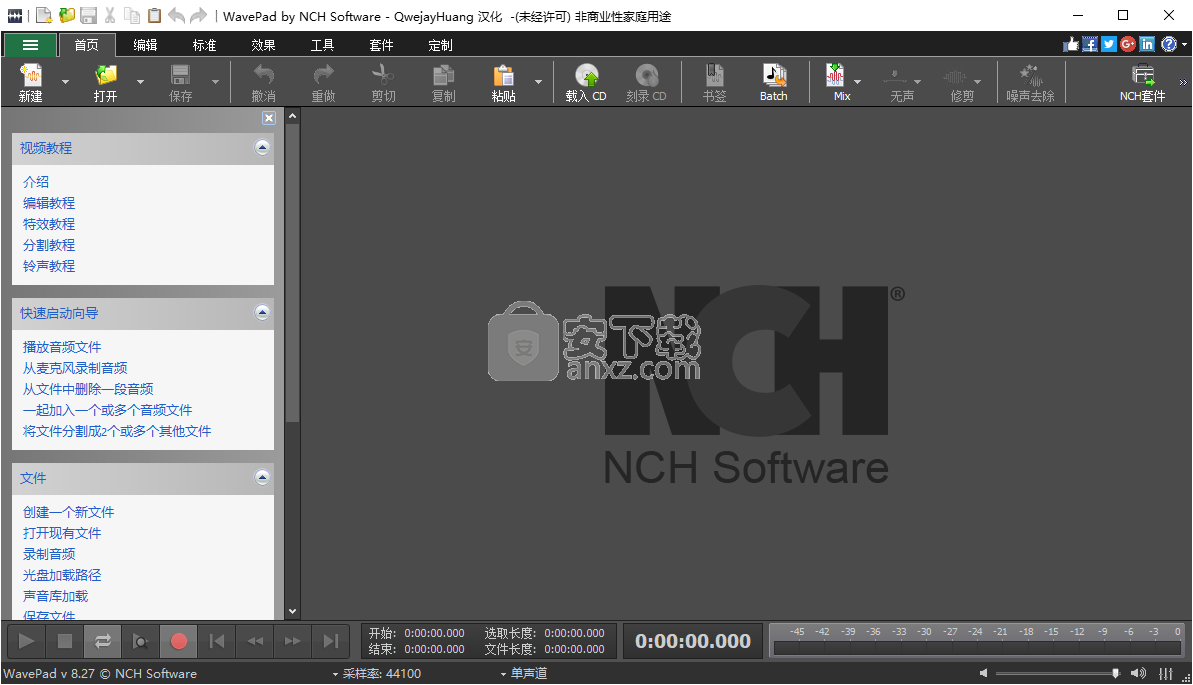Open the NCH Suite (NCH套件) icon

pos(1142,76)
